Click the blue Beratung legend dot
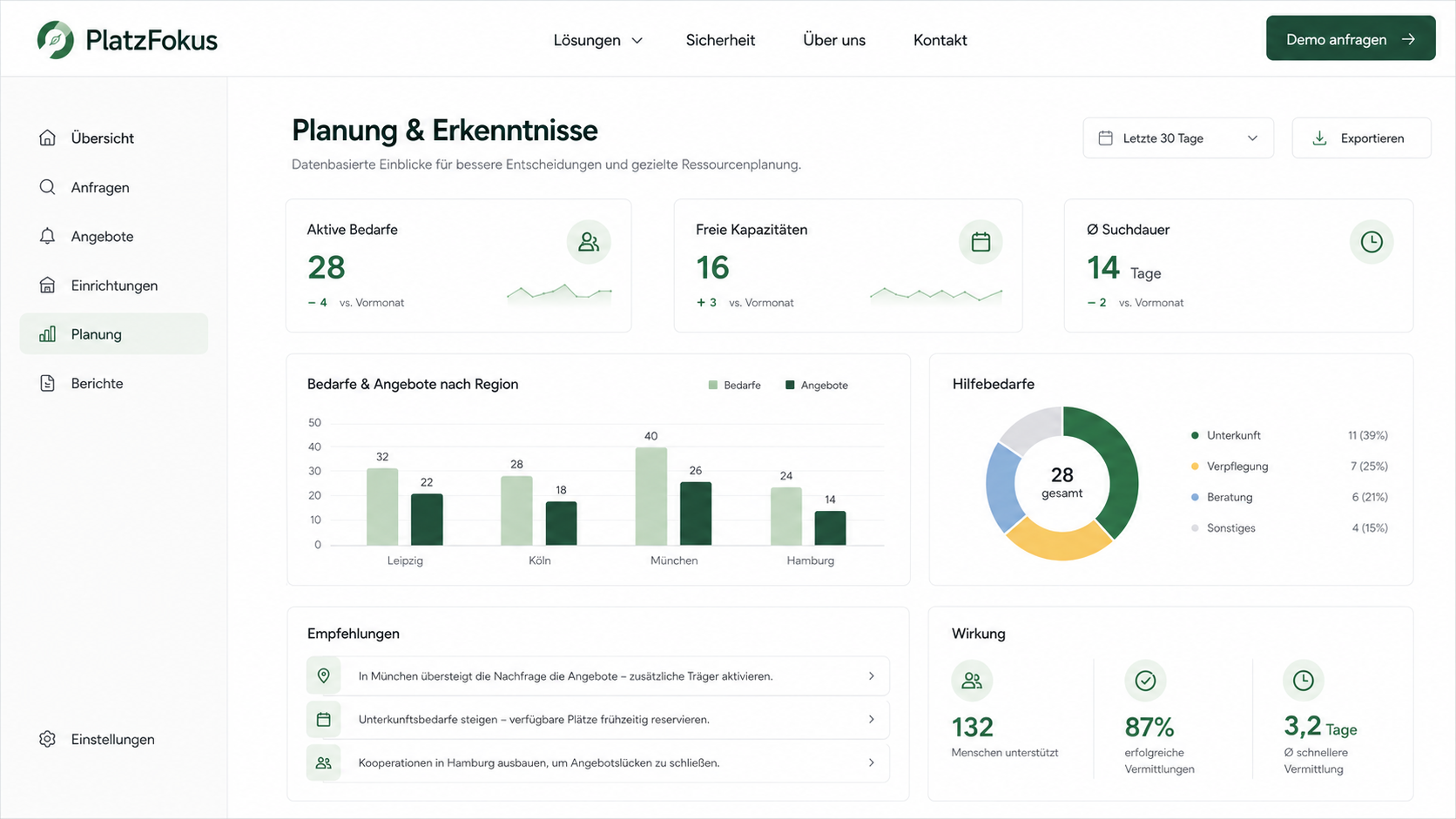1456x819 pixels. pos(1195,497)
